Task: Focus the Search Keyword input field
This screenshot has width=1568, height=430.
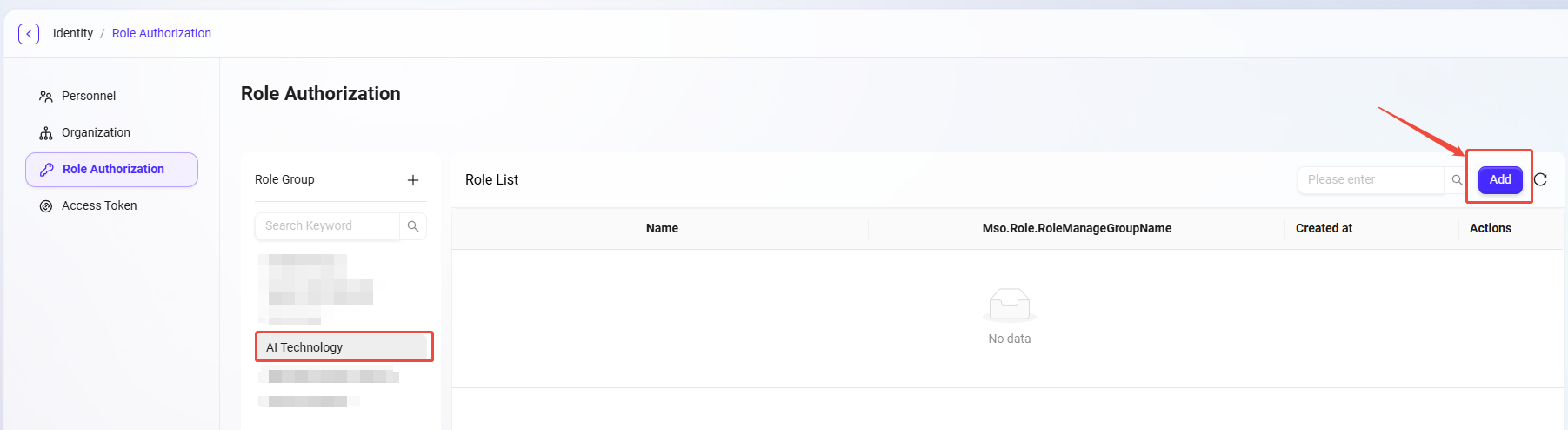Action: [x=329, y=226]
